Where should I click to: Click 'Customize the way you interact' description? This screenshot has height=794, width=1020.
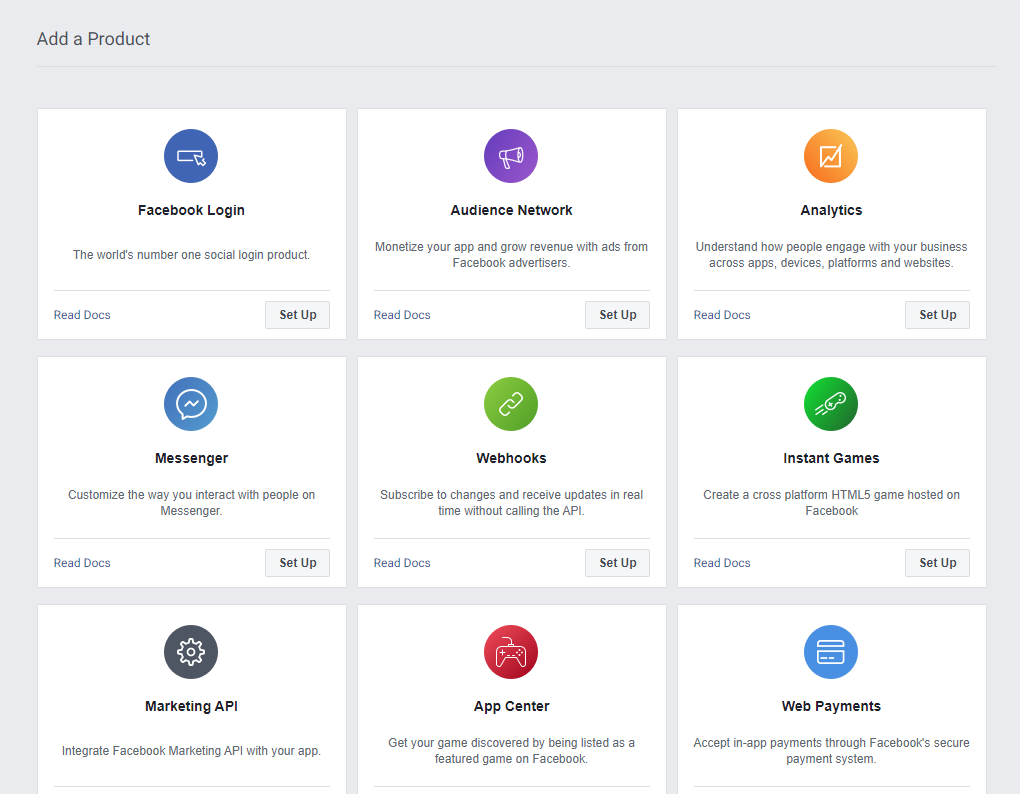coord(191,503)
